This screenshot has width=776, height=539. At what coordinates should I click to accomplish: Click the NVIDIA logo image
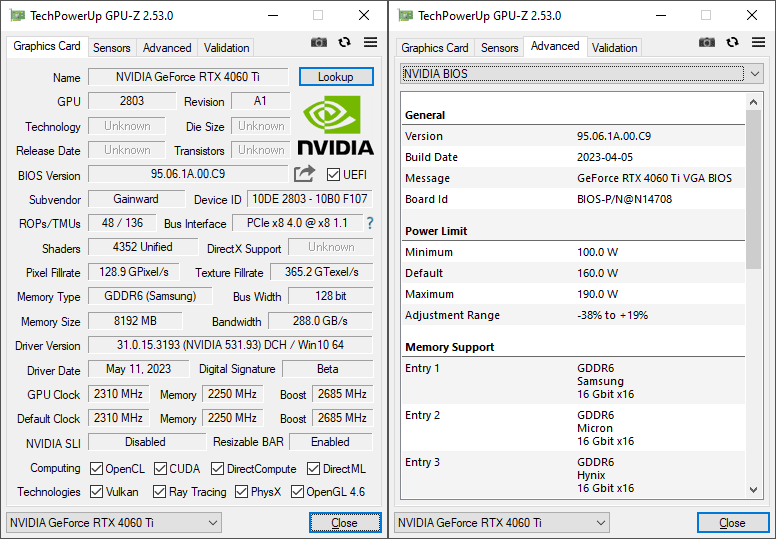[335, 126]
